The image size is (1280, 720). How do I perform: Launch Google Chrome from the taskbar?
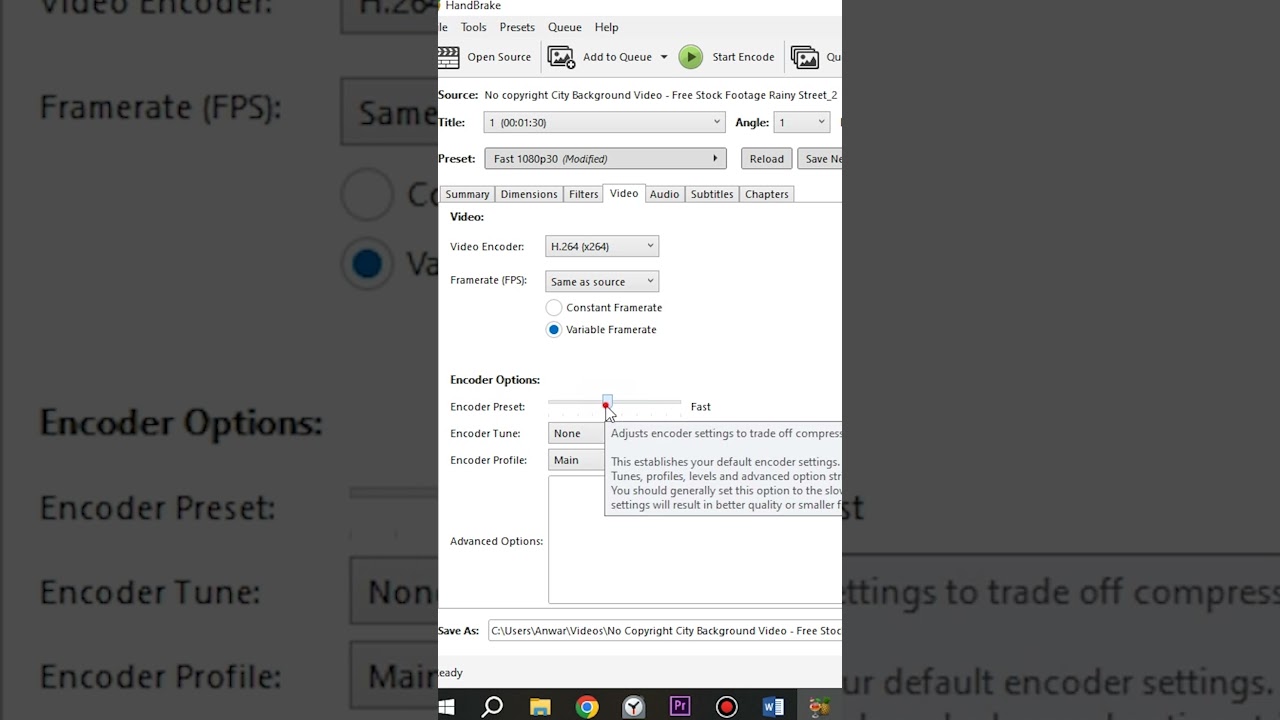pos(587,707)
